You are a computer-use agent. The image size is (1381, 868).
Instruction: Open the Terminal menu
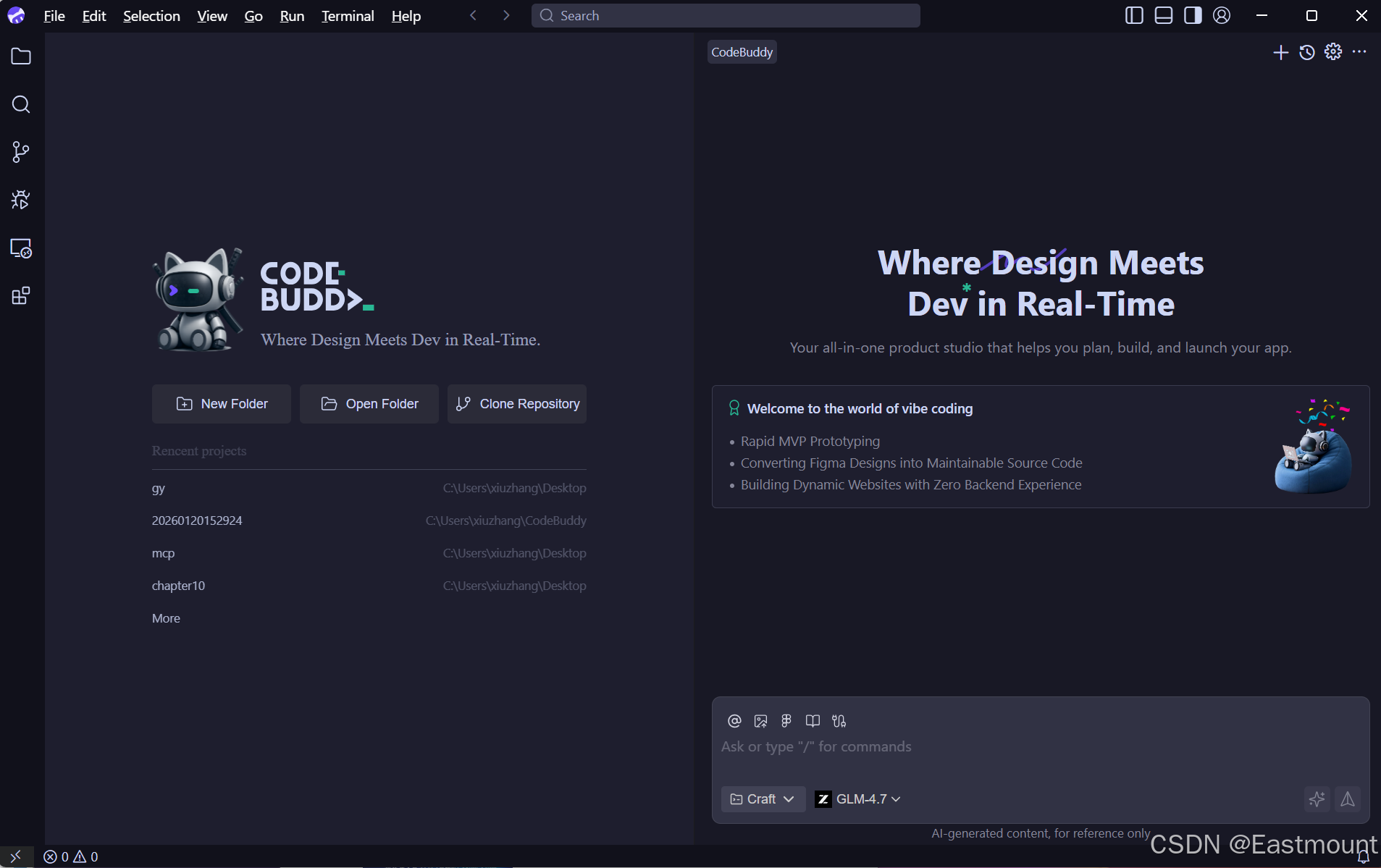coord(348,16)
